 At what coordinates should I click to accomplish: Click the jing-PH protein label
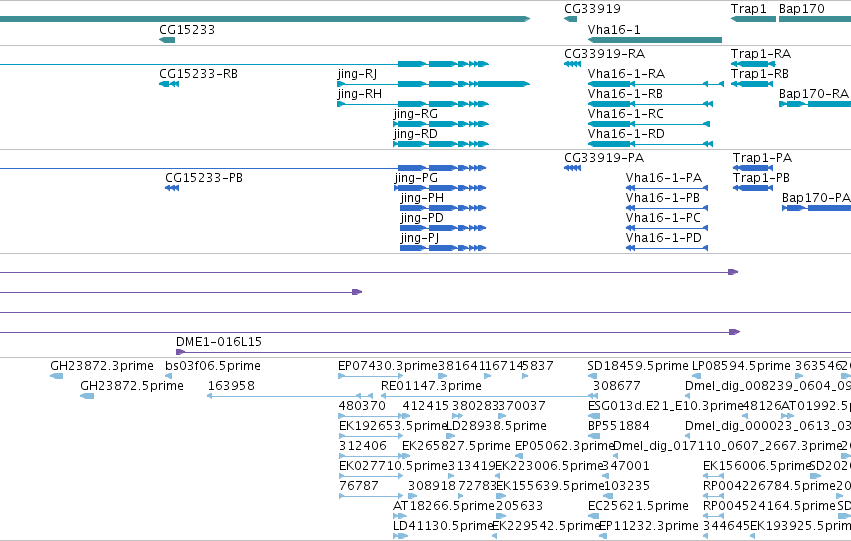[x=422, y=198]
